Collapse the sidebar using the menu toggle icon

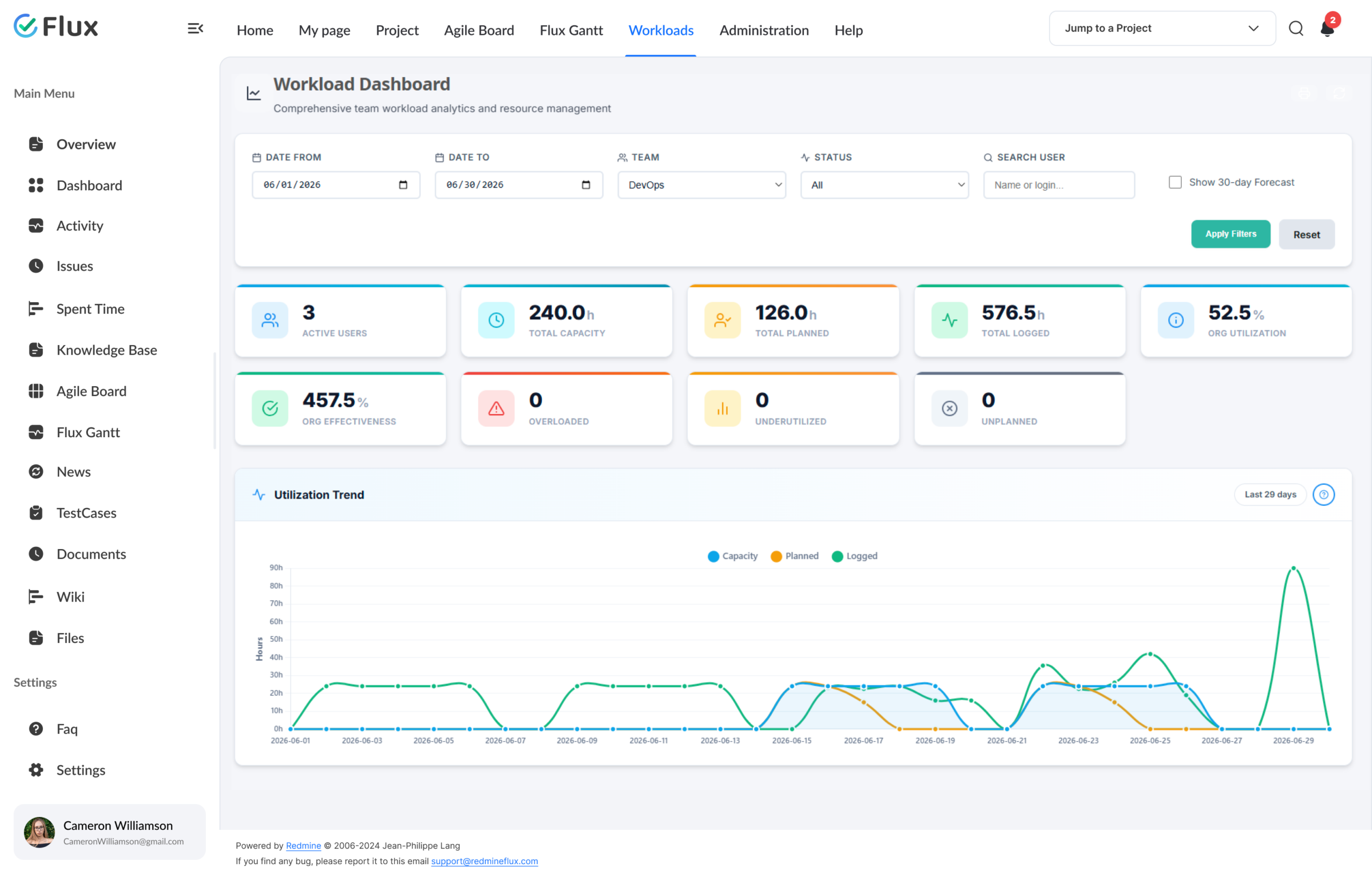[x=196, y=28]
